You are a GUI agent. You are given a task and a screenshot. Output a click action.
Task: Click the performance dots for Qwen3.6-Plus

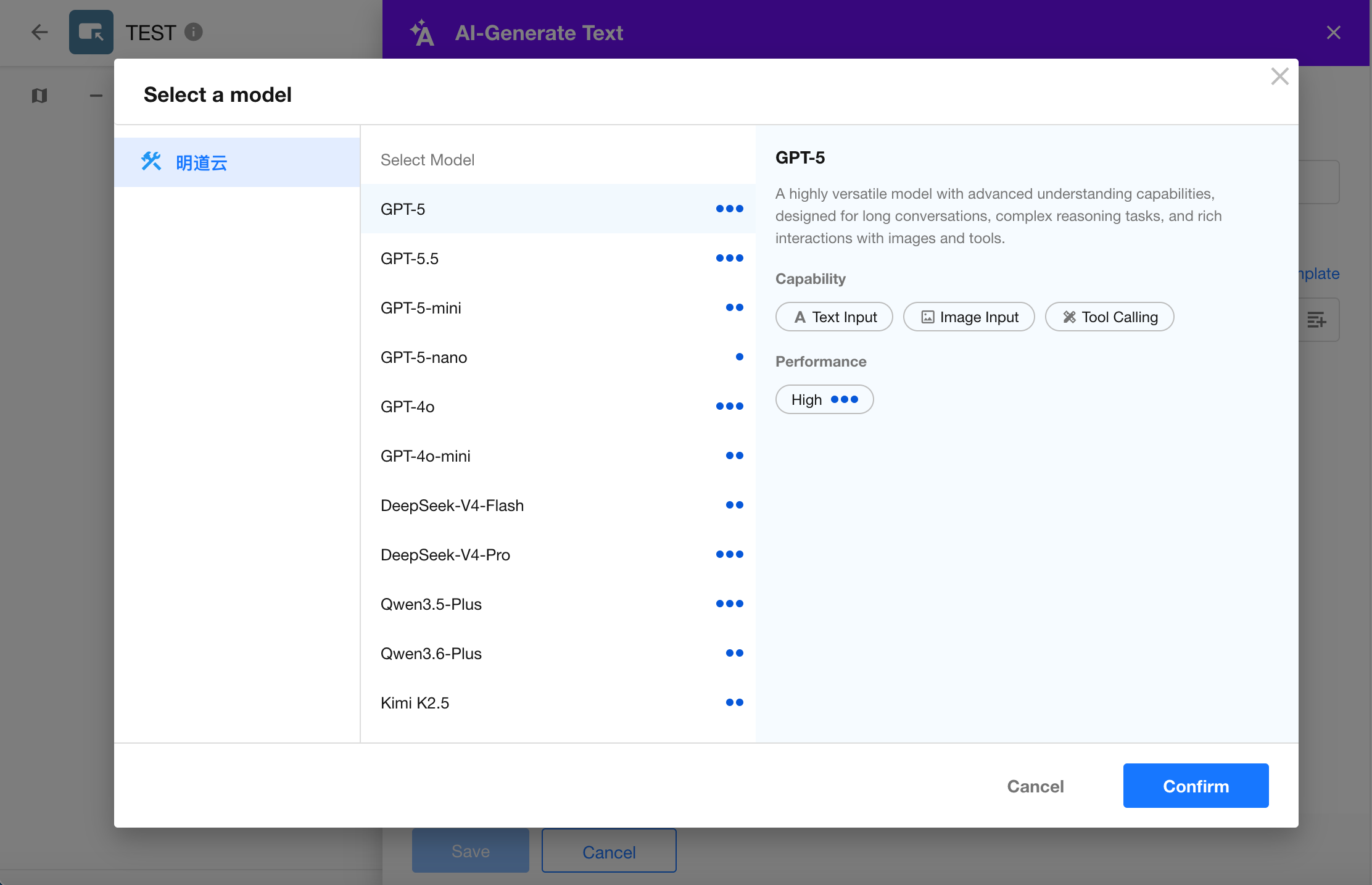pyautogui.click(x=735, y=653)
